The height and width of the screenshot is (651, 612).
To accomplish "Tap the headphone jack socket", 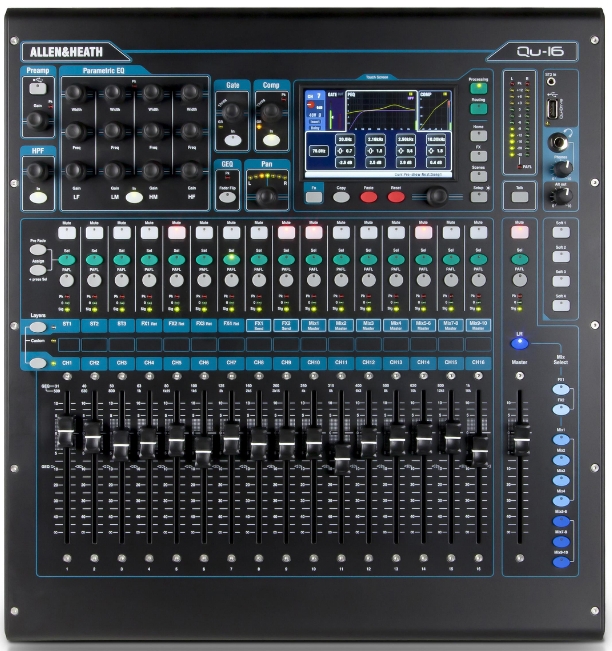I will tap(558, 142).
